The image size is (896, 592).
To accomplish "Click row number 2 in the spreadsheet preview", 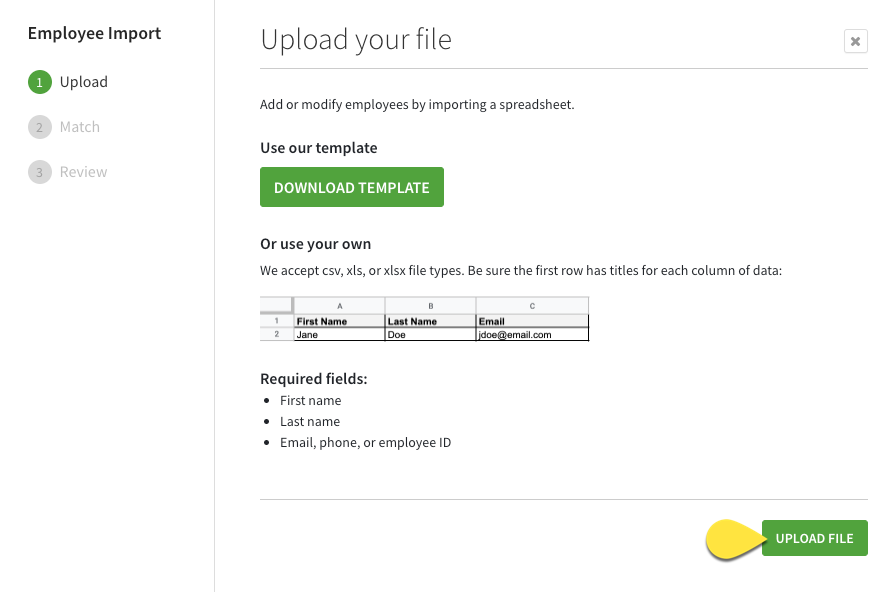I will coord(275,334).
